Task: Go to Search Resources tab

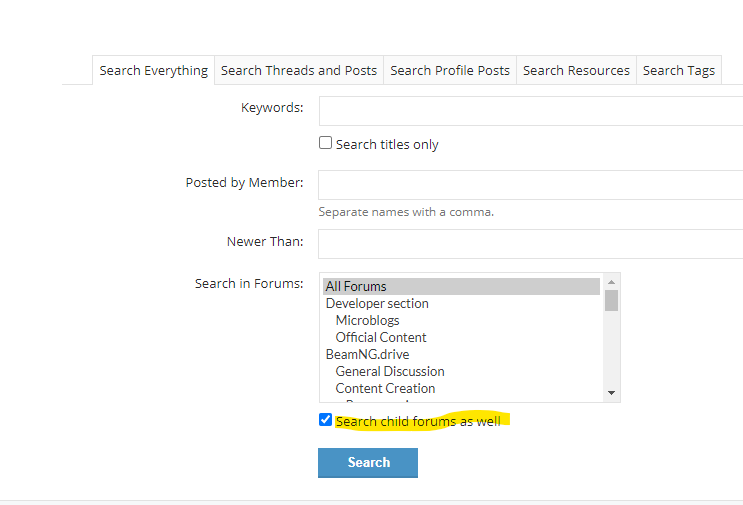Action: point(576,71)
